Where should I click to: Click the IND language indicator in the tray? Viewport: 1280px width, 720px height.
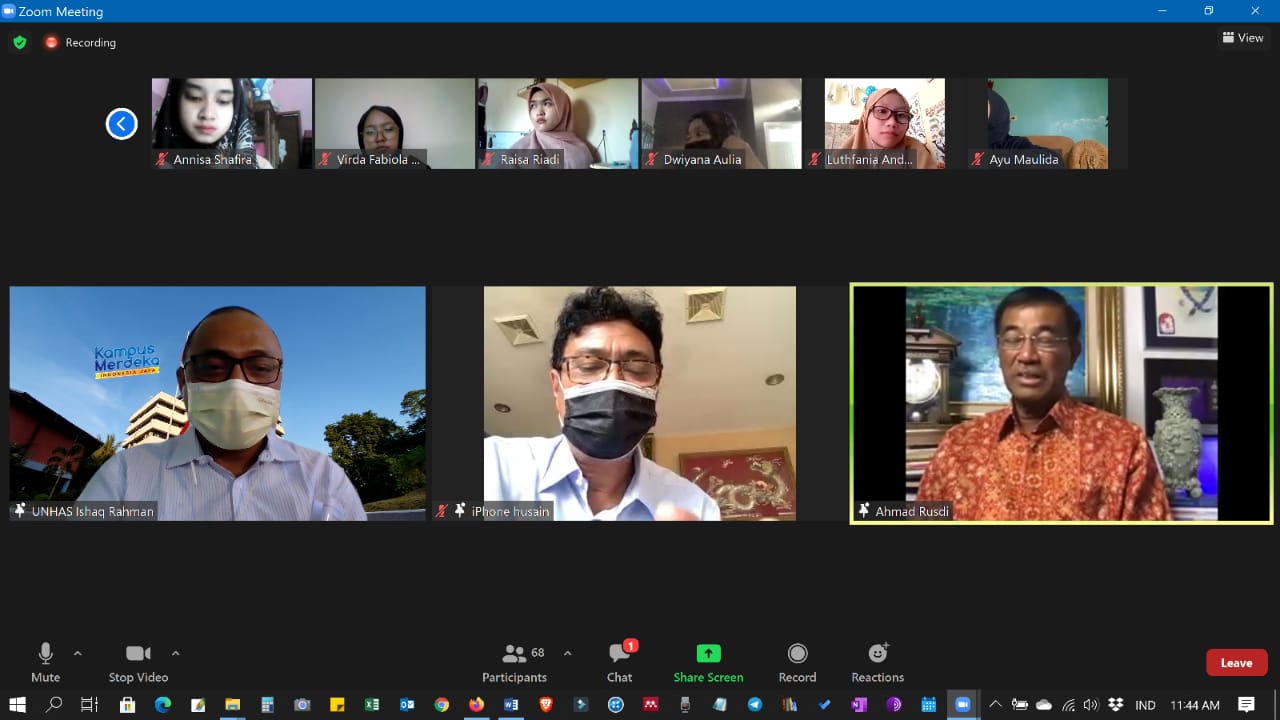click(x=1145, y=705)
